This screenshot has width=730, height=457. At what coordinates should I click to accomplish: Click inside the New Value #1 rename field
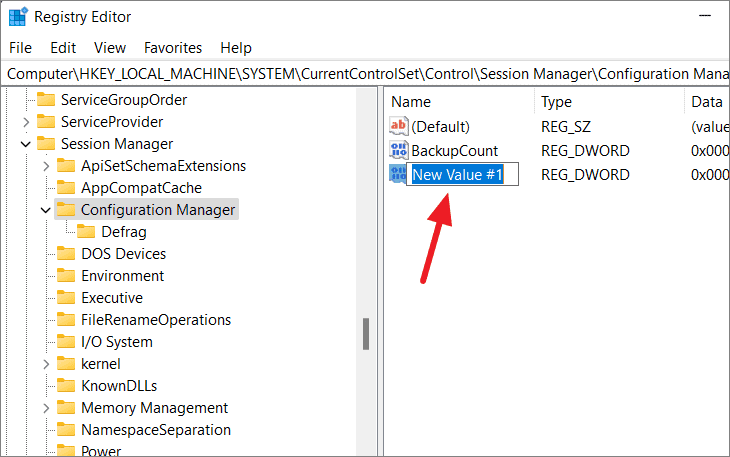pyautogui.click(x=462, y=175)
